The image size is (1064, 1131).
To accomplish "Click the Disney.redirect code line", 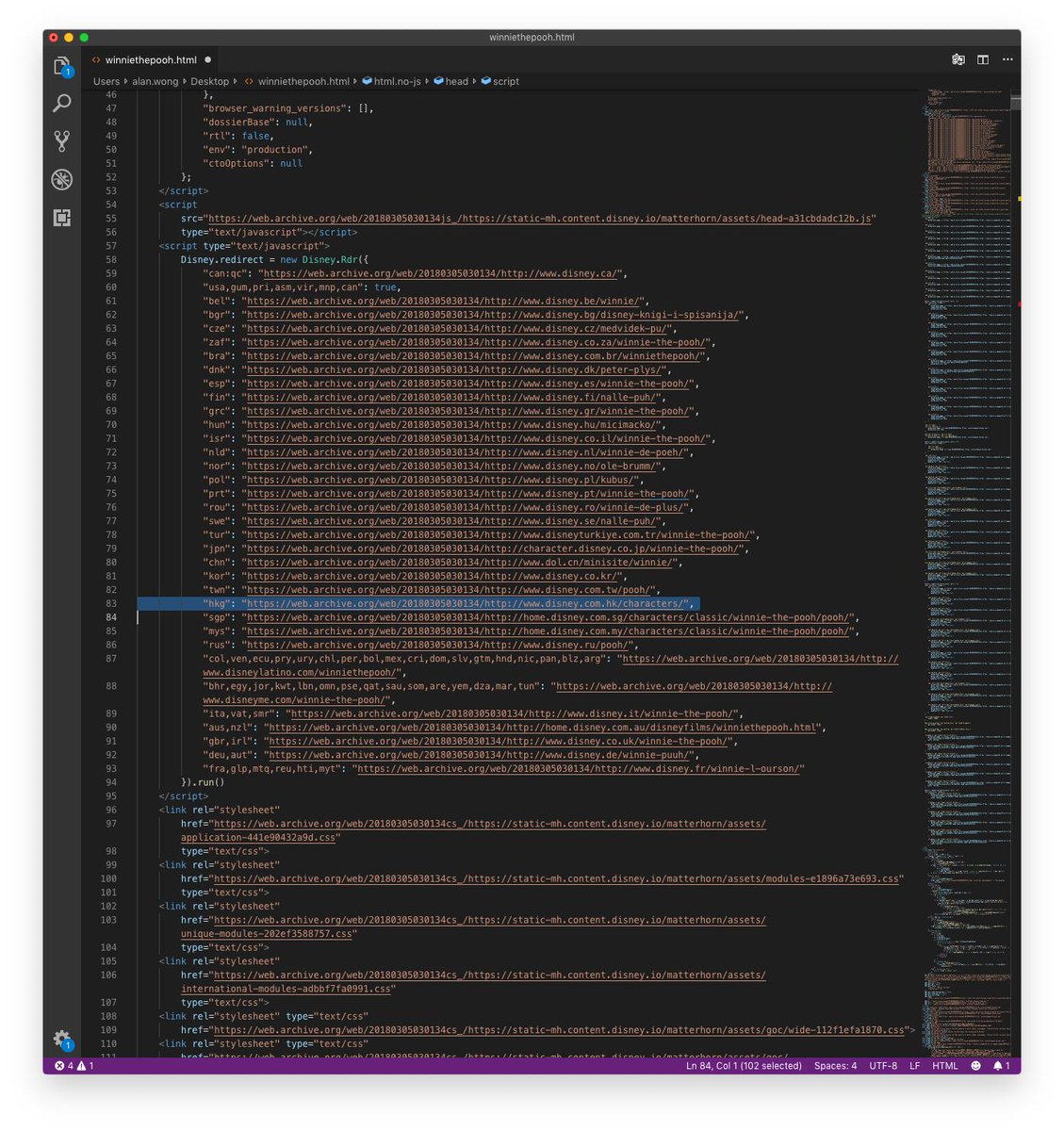I will click(x=274, y=259).
